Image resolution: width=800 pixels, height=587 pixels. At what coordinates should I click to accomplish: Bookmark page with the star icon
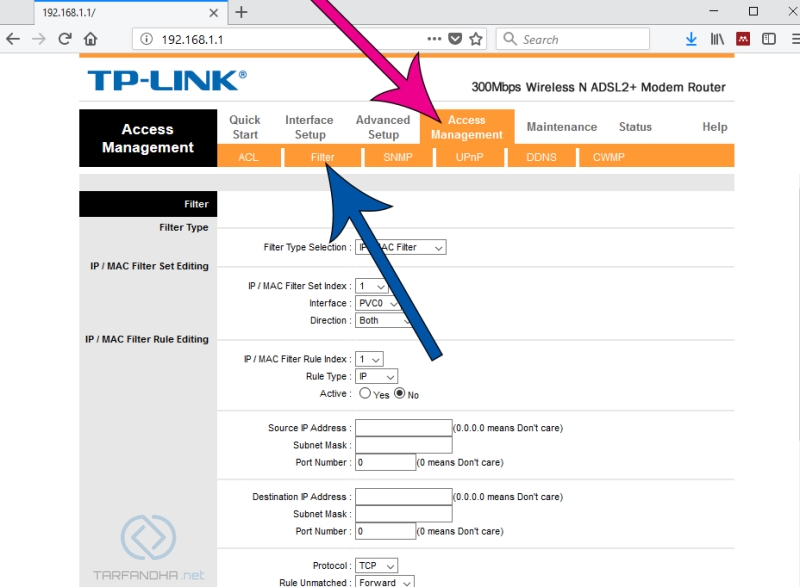(476, 39)
